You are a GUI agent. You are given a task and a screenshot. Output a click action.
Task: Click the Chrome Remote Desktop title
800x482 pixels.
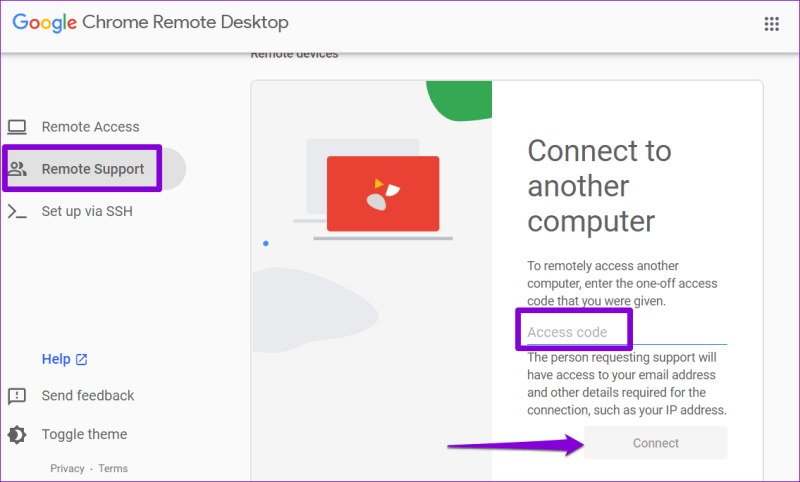pyautogui.click(x=185, y=22)
